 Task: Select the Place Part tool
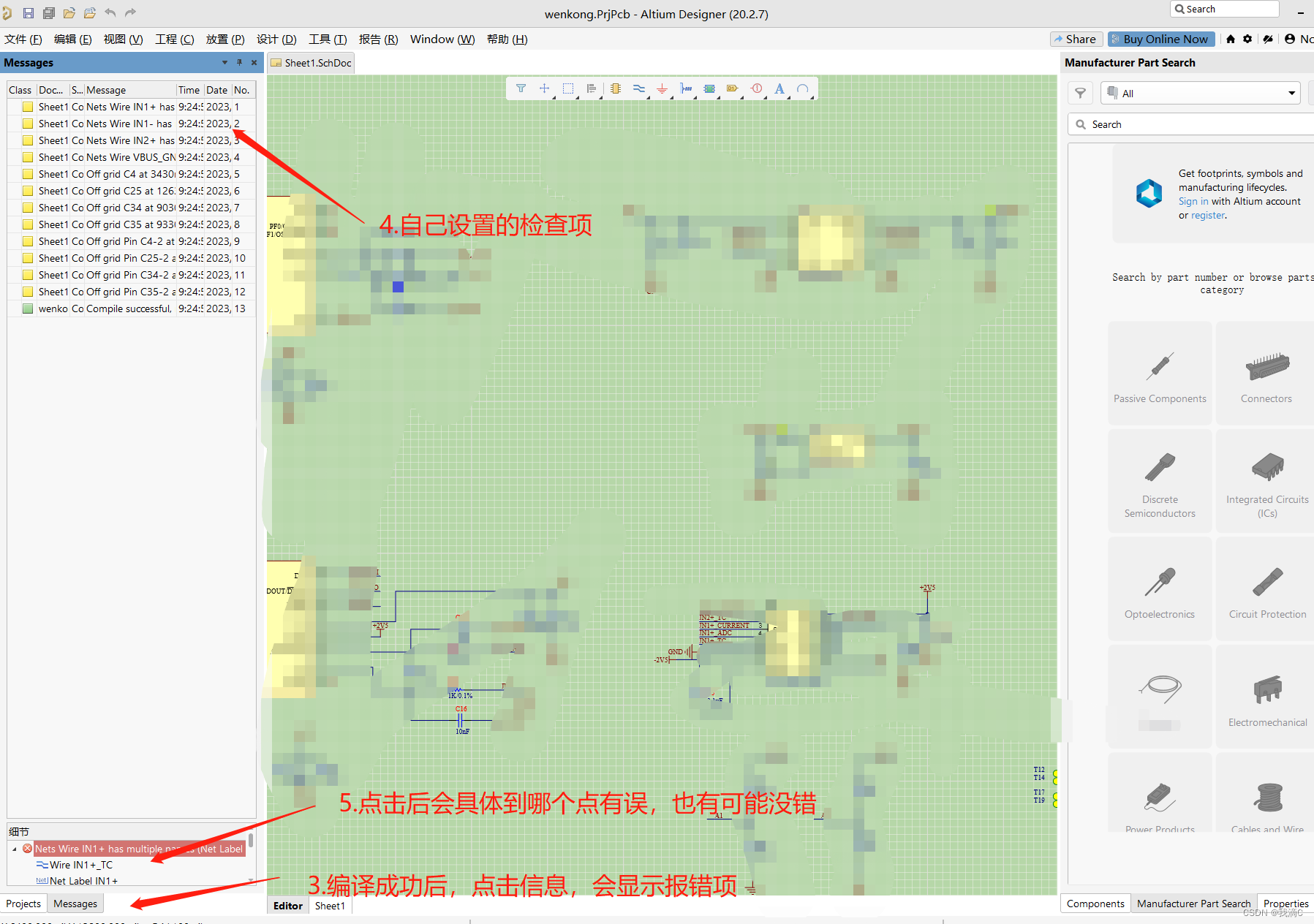[616, 88]
